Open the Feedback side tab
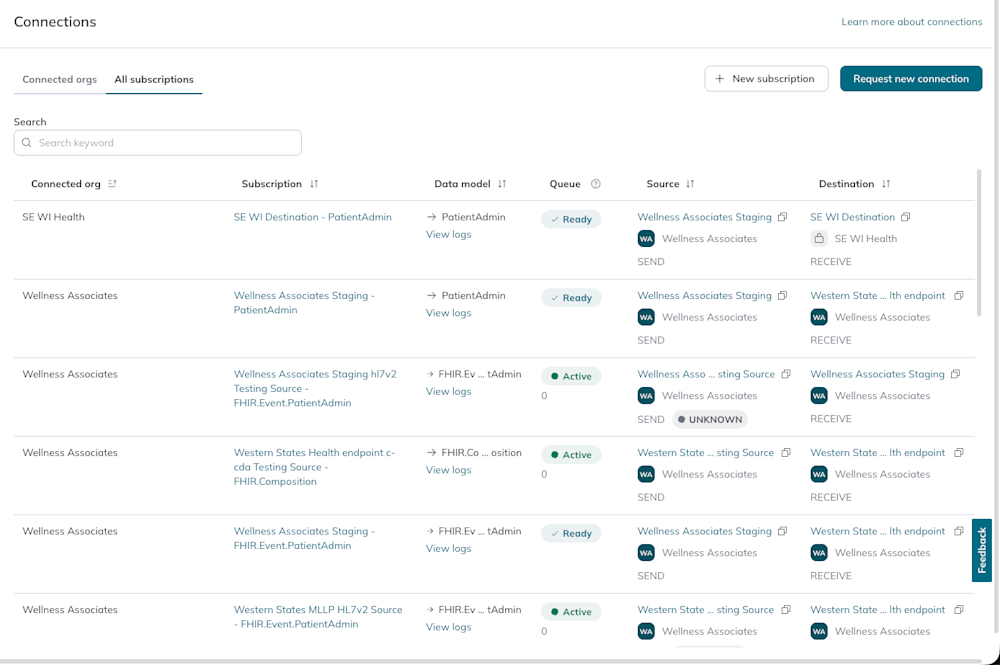Viewport: 1000px width, 665px height. [x=982, y=550]
